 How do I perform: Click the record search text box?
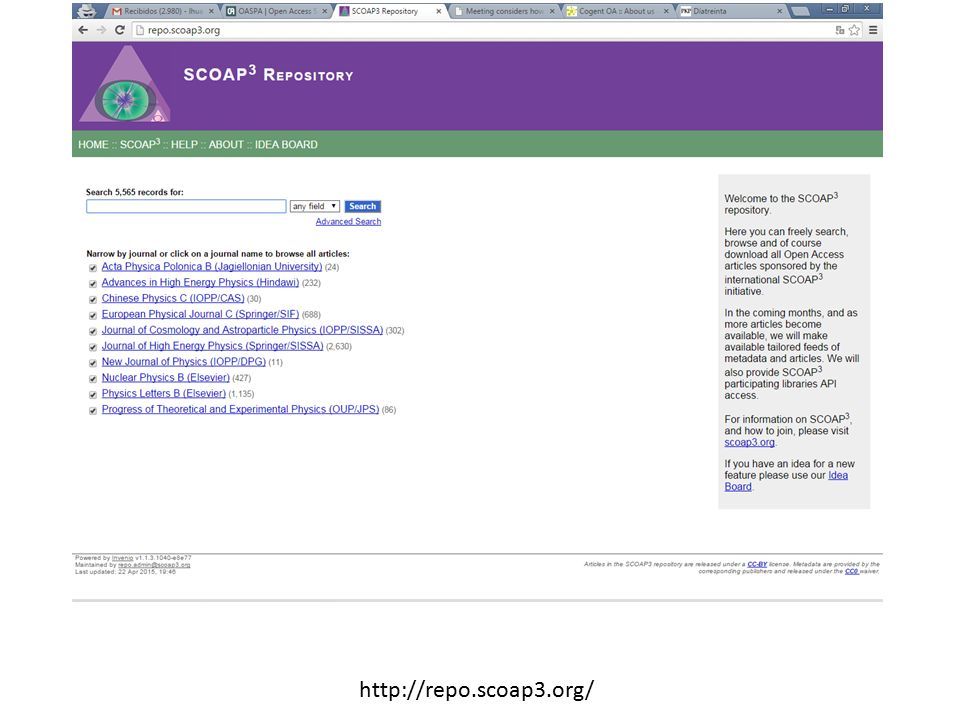tap(186, 206)
